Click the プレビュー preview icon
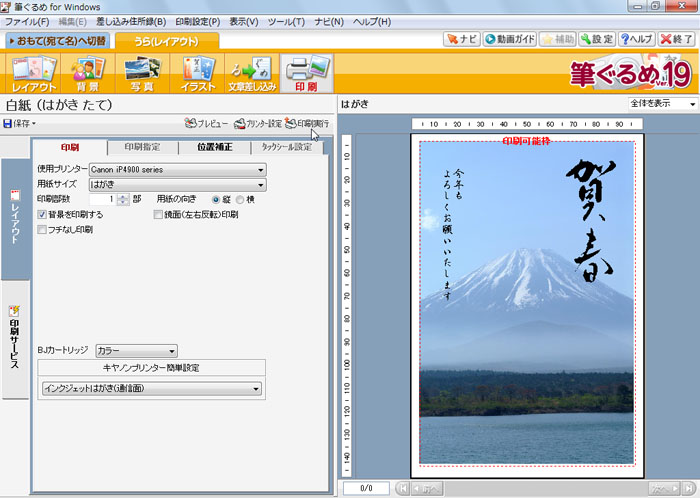The width and height of the screenshot is (700, 498). click(207, 124)
